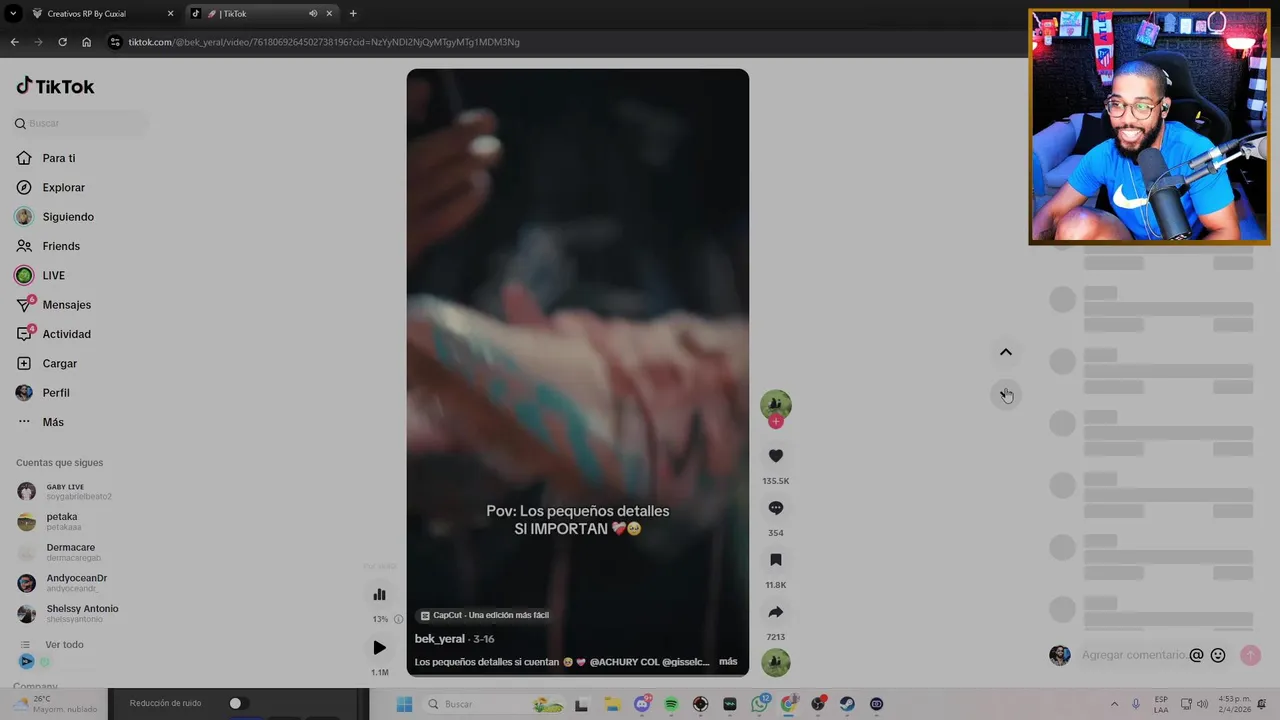Screen dimensions: 1280x720
Task: Open the browser tab search dropdown
Action: pos(13,13)
